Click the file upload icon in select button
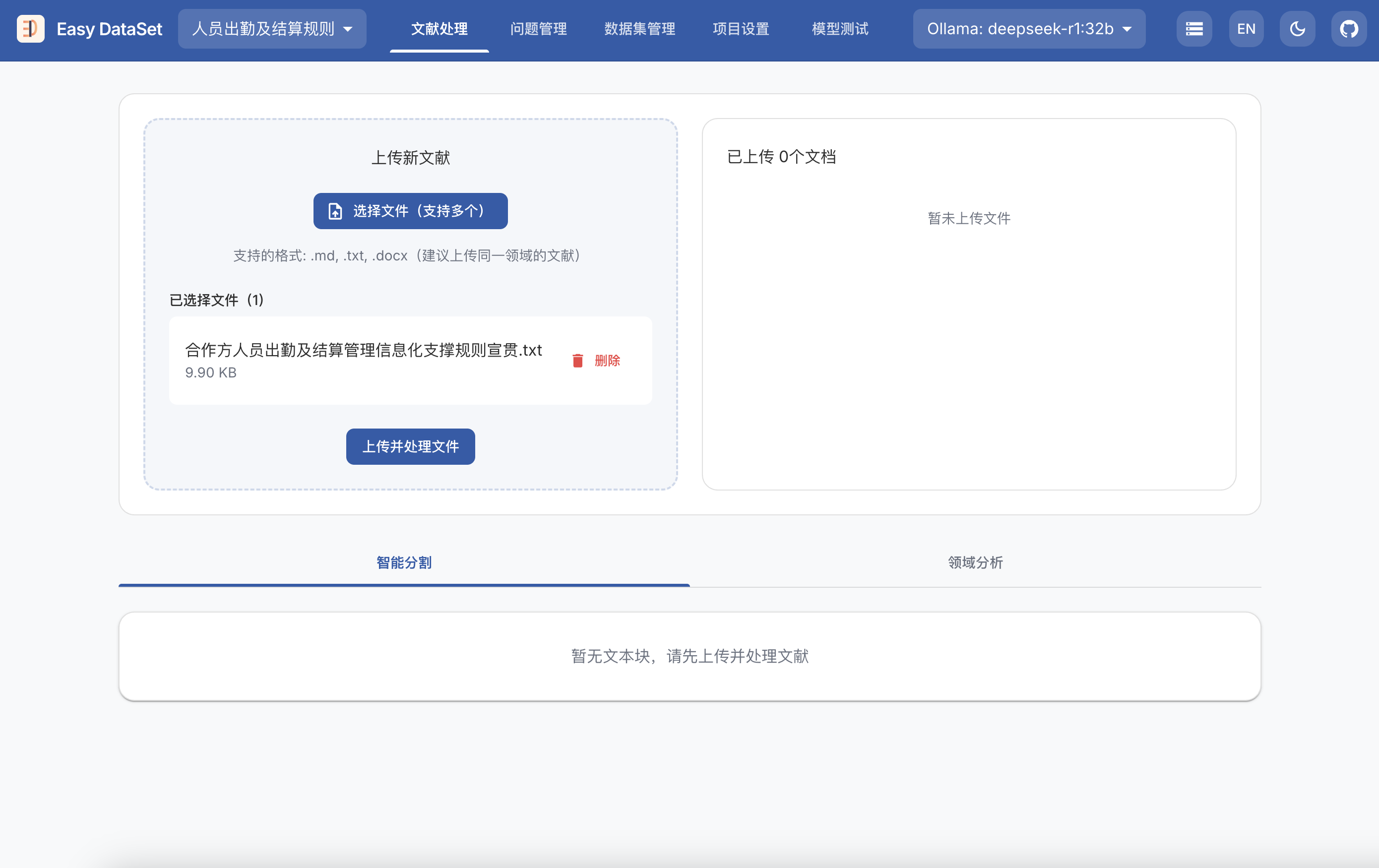The width and height of the screenshot is (1379, 868). (335, 211)
